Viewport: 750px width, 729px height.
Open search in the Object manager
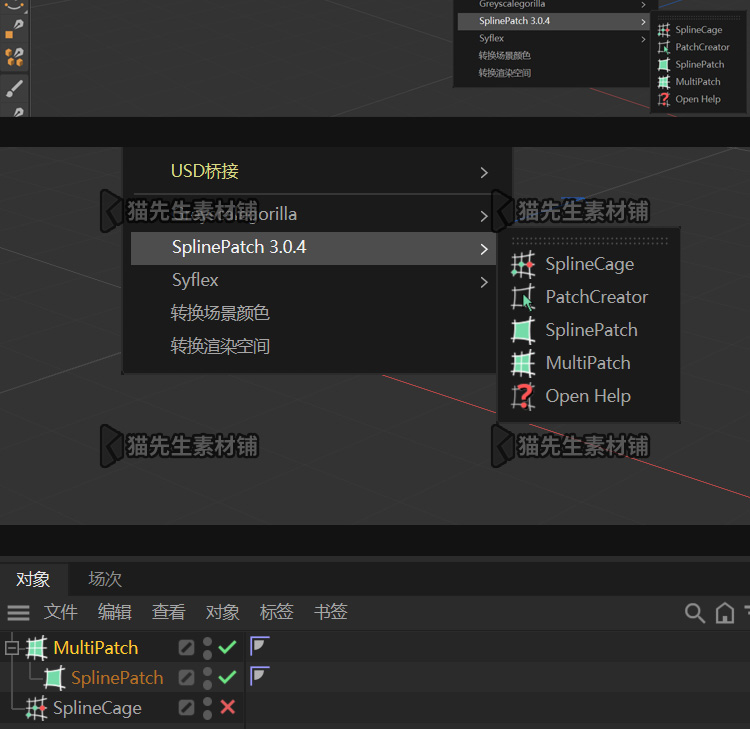pos(695,613)
